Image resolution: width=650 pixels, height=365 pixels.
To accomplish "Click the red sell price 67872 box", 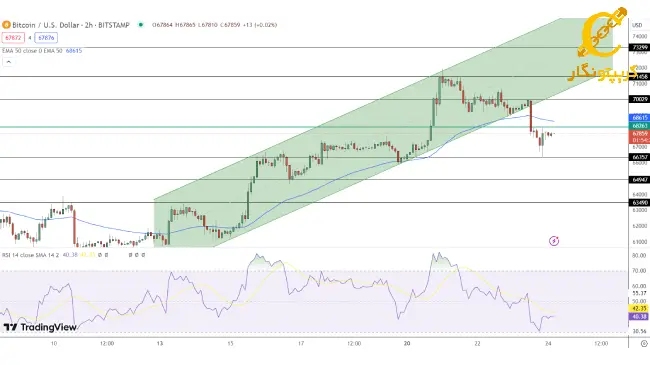I will pyautogui.click(x=13, y=38).
